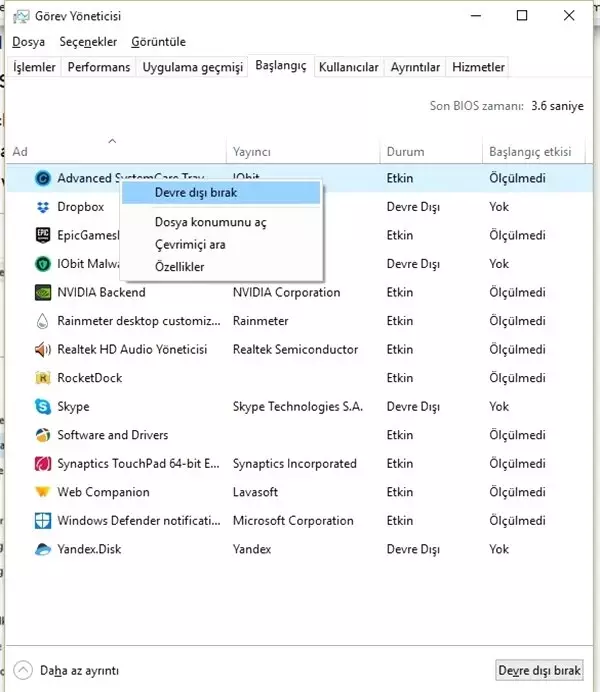
Task: Select Windows Defender notificati... entry
Action: point(139,521)
